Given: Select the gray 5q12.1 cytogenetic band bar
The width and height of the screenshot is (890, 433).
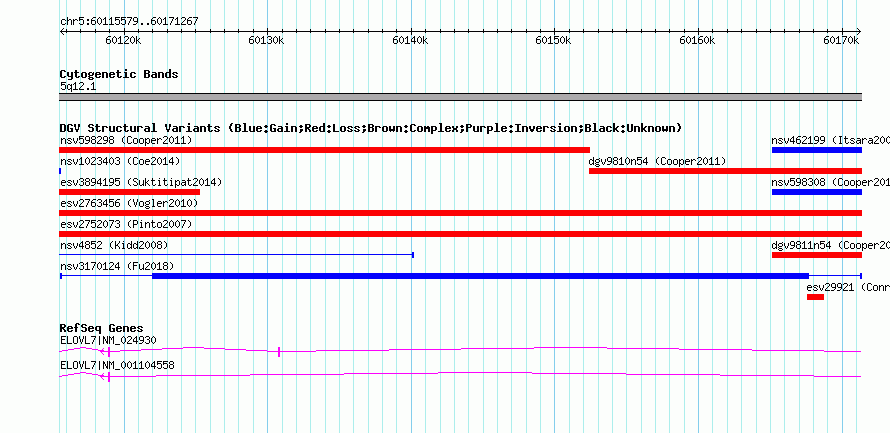Looking at the screenshot, I should 460,97.
